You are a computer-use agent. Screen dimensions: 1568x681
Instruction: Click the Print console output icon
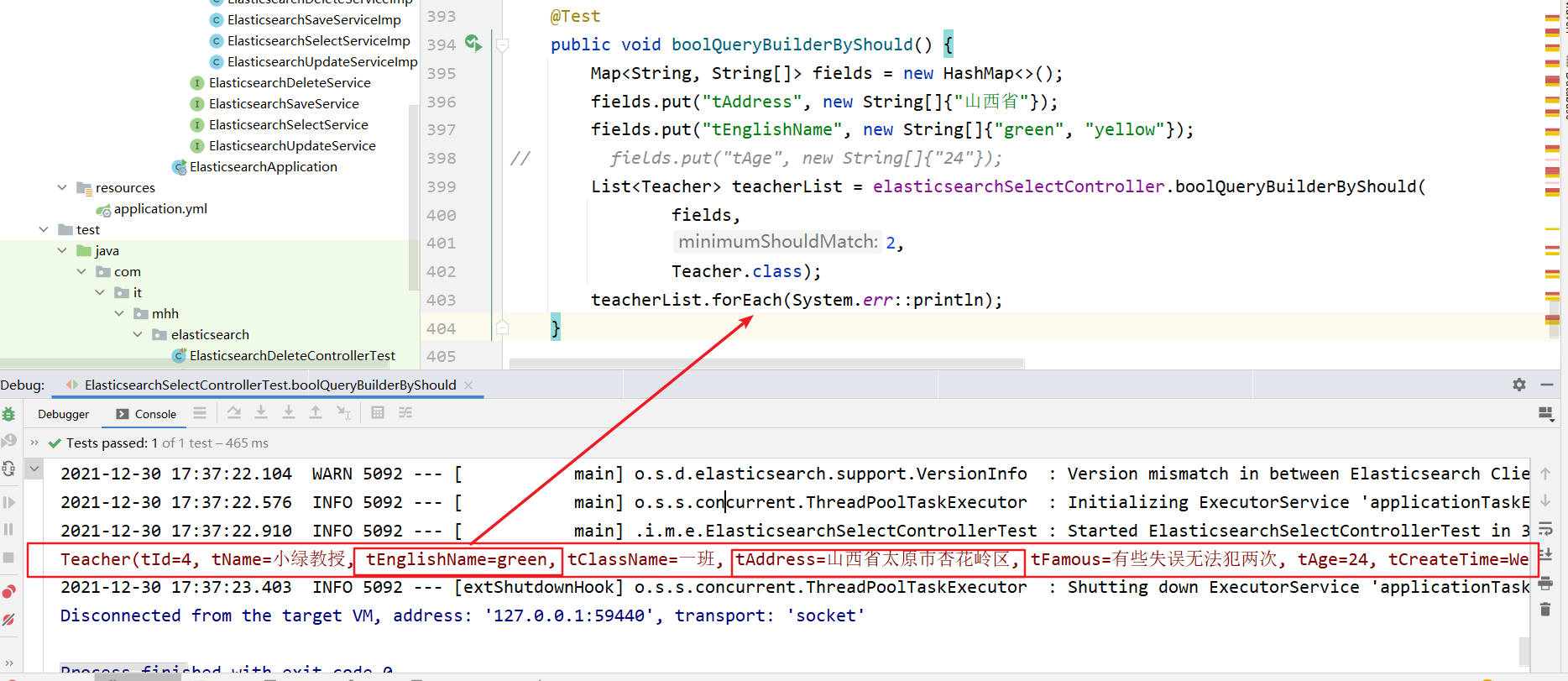point(1545,583)
